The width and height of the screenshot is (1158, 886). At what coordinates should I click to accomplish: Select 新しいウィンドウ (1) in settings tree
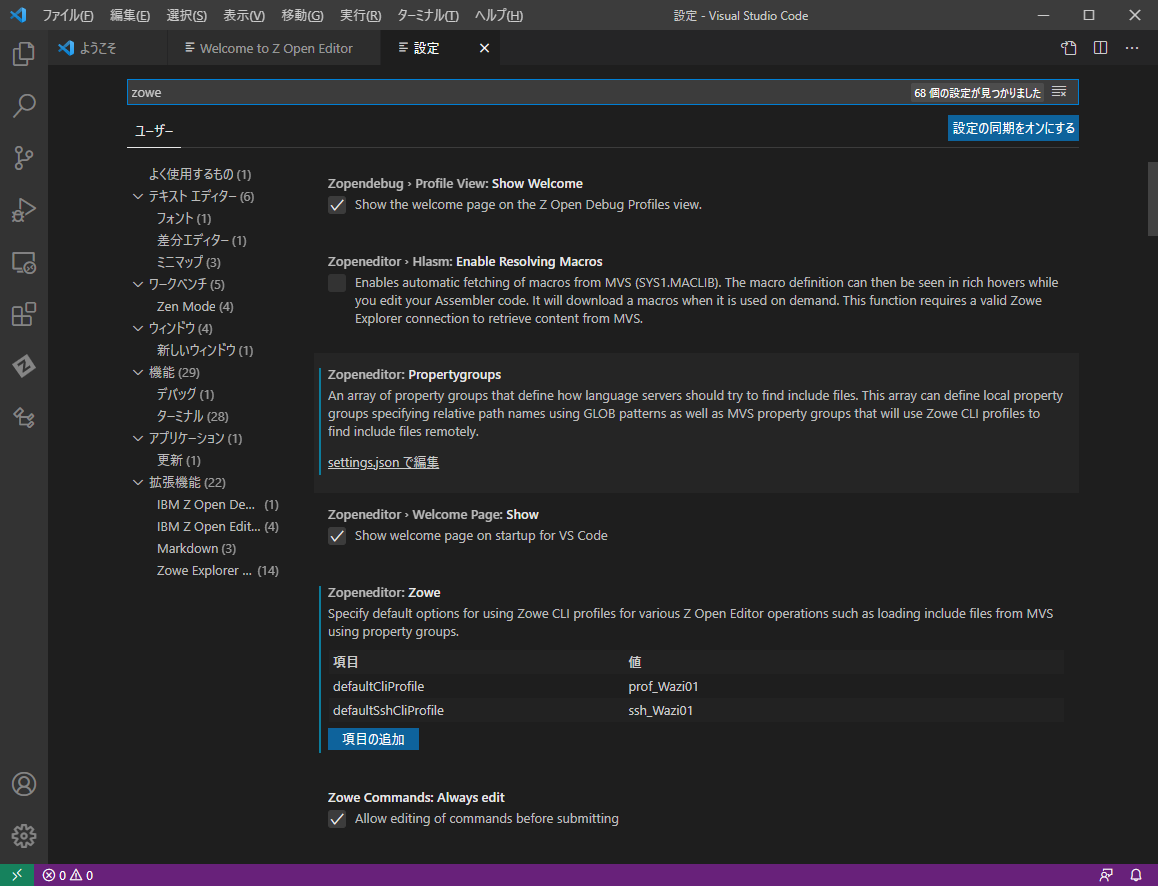pyautogui.click(x=205, y=350)
